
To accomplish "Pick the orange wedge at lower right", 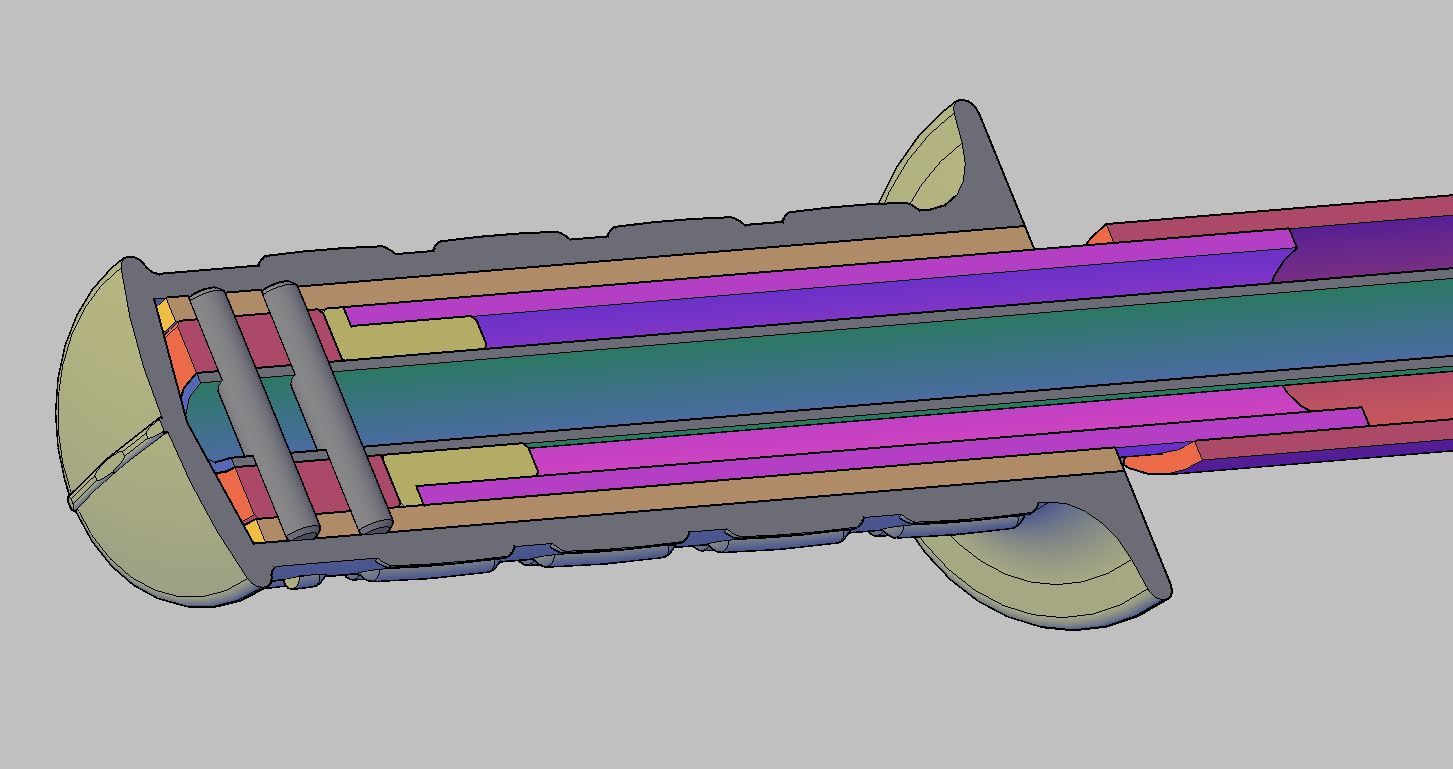I will coord(1160,458).
